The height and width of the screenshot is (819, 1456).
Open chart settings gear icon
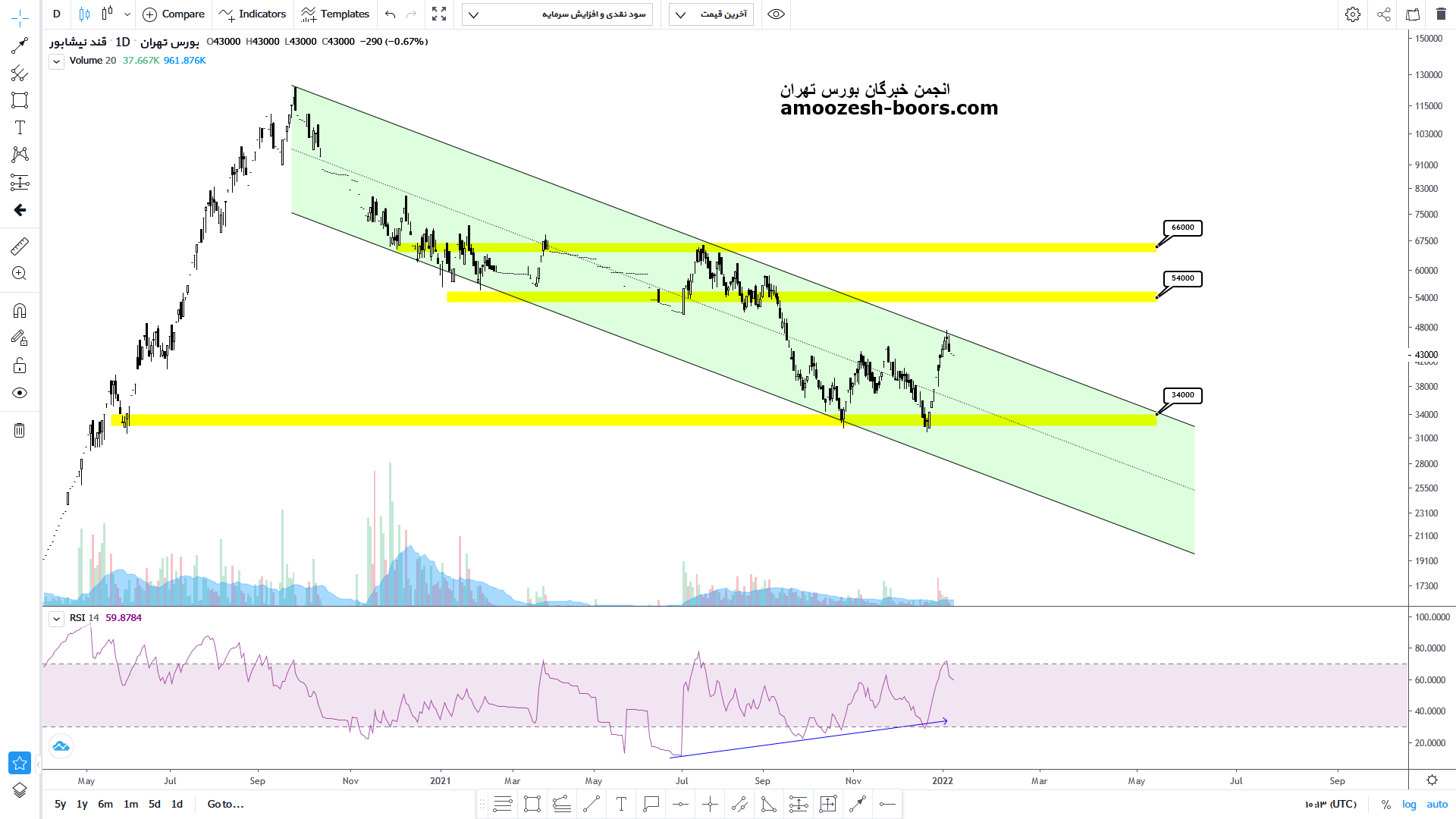click(1353, 14)
